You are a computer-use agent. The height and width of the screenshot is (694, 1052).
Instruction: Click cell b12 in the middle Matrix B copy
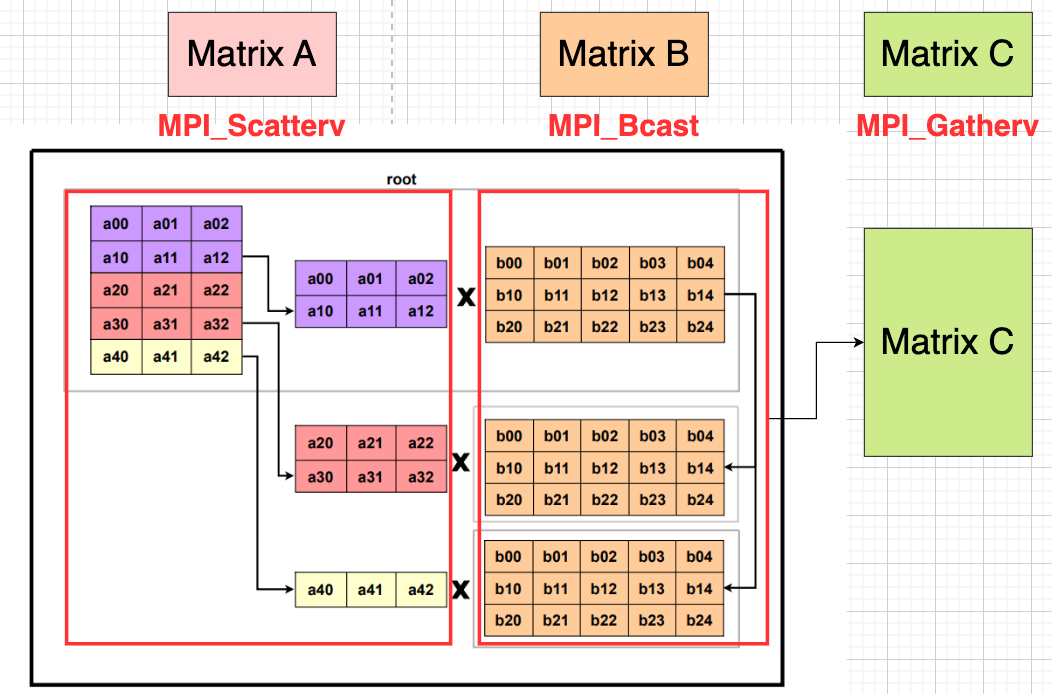(605, 468)
